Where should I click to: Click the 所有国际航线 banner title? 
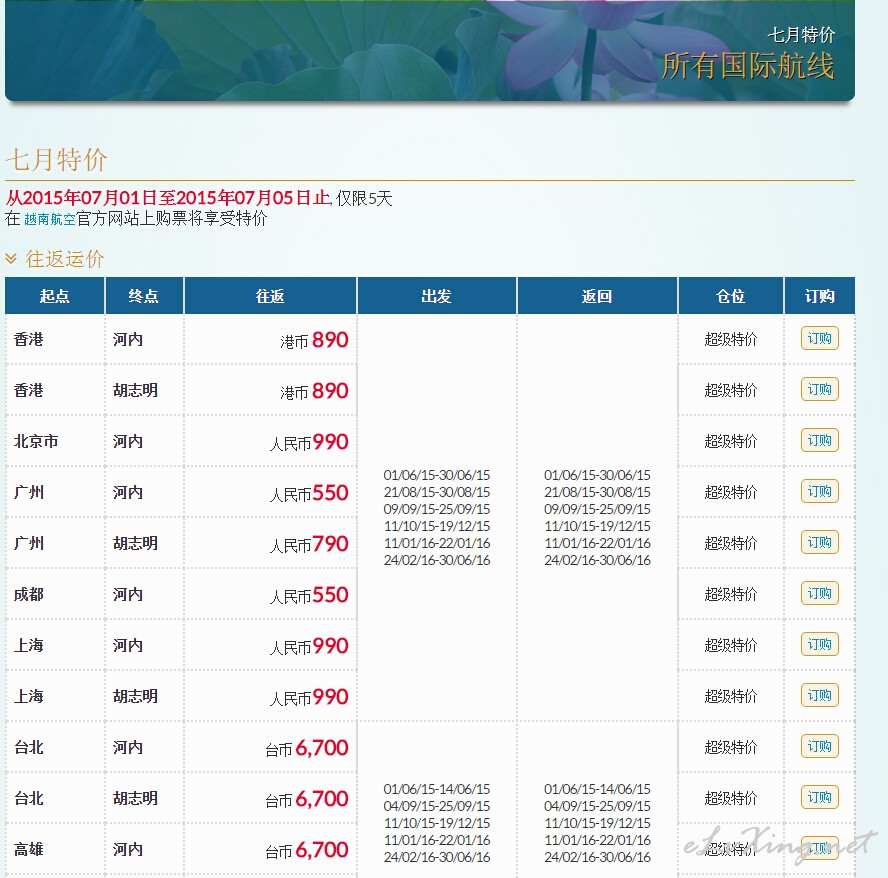click(747, 66)
